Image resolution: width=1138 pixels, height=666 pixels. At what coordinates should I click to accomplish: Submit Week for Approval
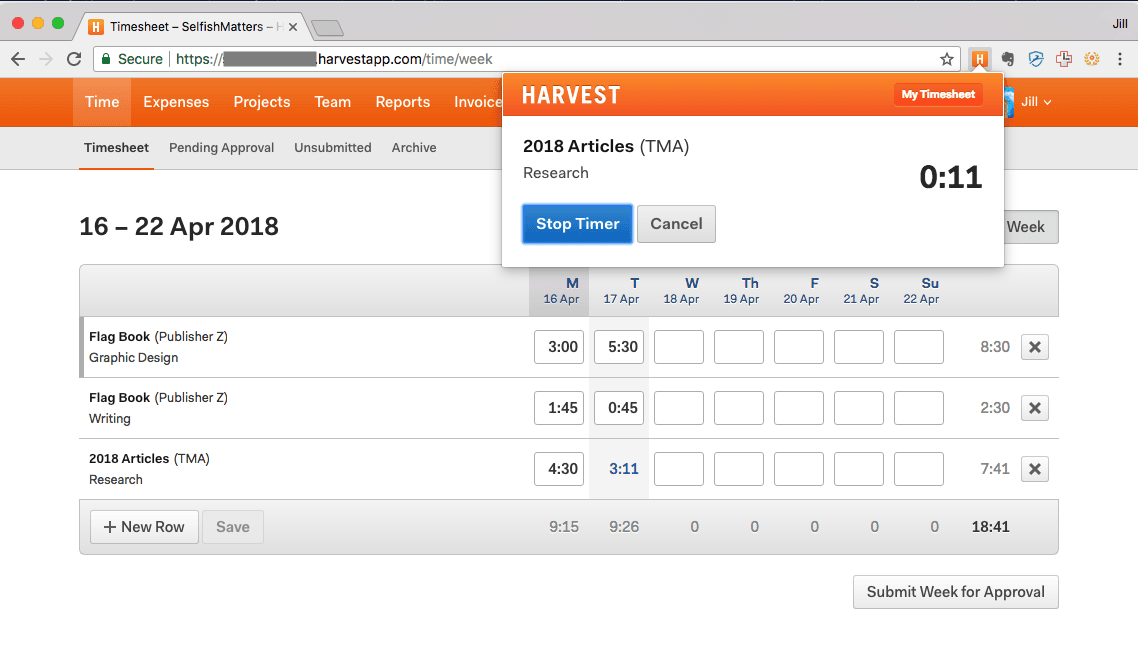[955, 592]
